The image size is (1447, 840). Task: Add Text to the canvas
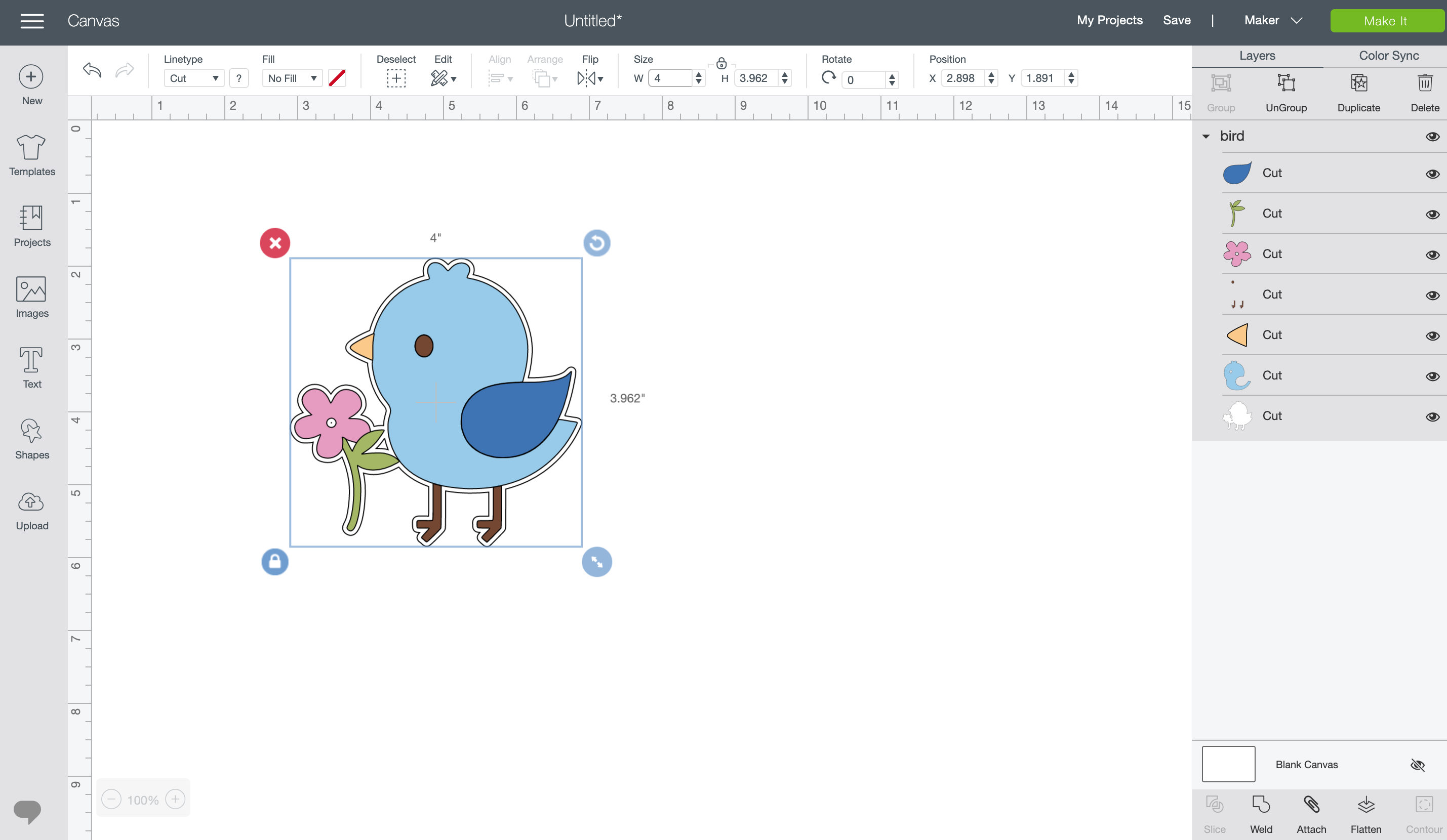tap(31, 368)
